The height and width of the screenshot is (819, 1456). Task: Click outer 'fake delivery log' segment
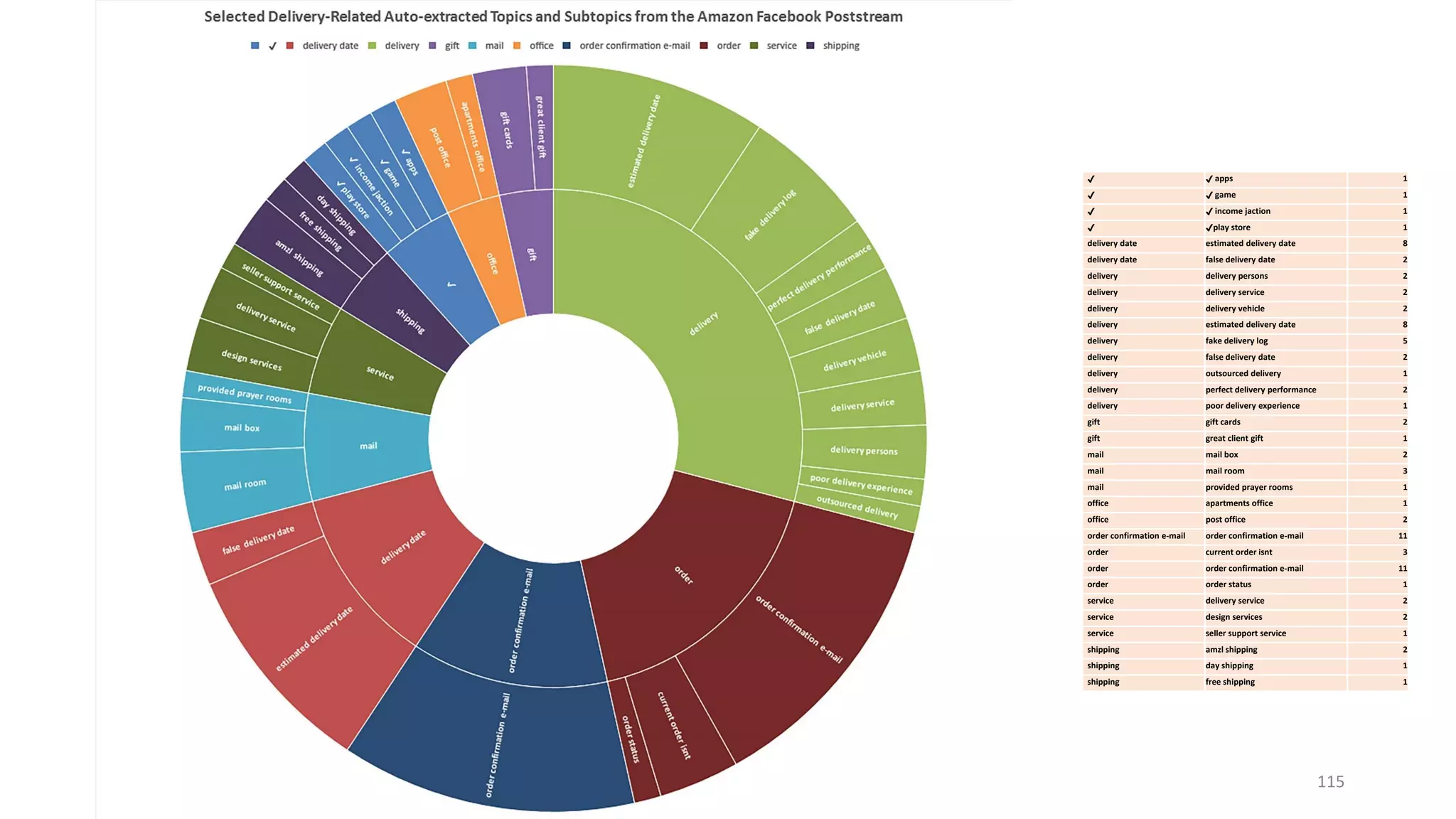[x=770, y=215]
